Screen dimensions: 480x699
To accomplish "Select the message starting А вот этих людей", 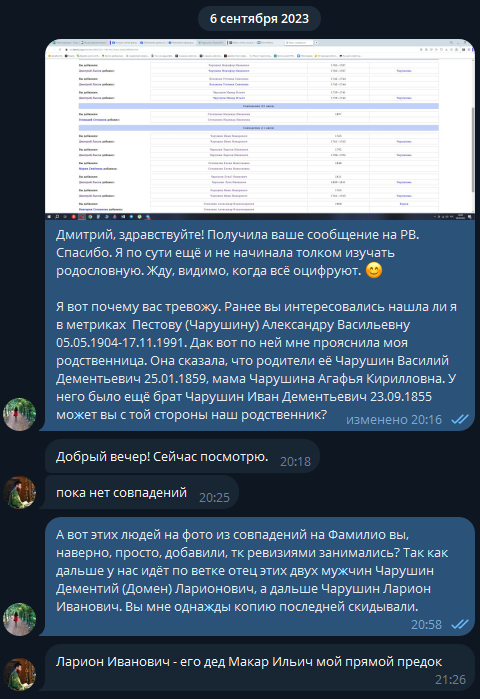I will (258, 577).
